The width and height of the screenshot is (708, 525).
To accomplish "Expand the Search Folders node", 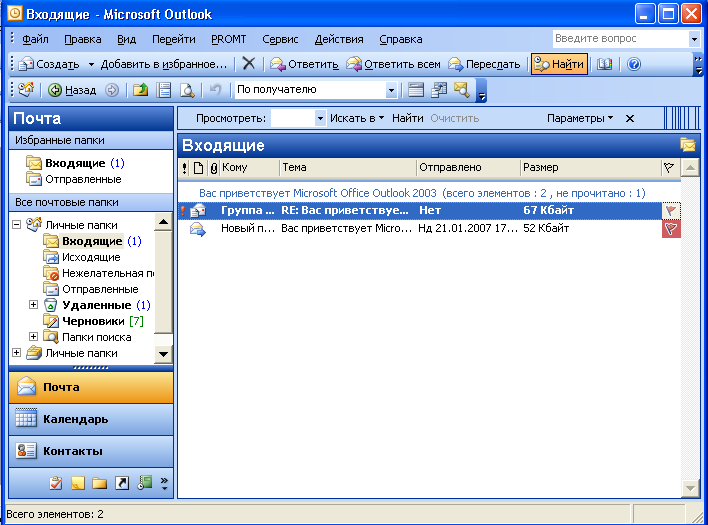I will (x=33, y=337).
